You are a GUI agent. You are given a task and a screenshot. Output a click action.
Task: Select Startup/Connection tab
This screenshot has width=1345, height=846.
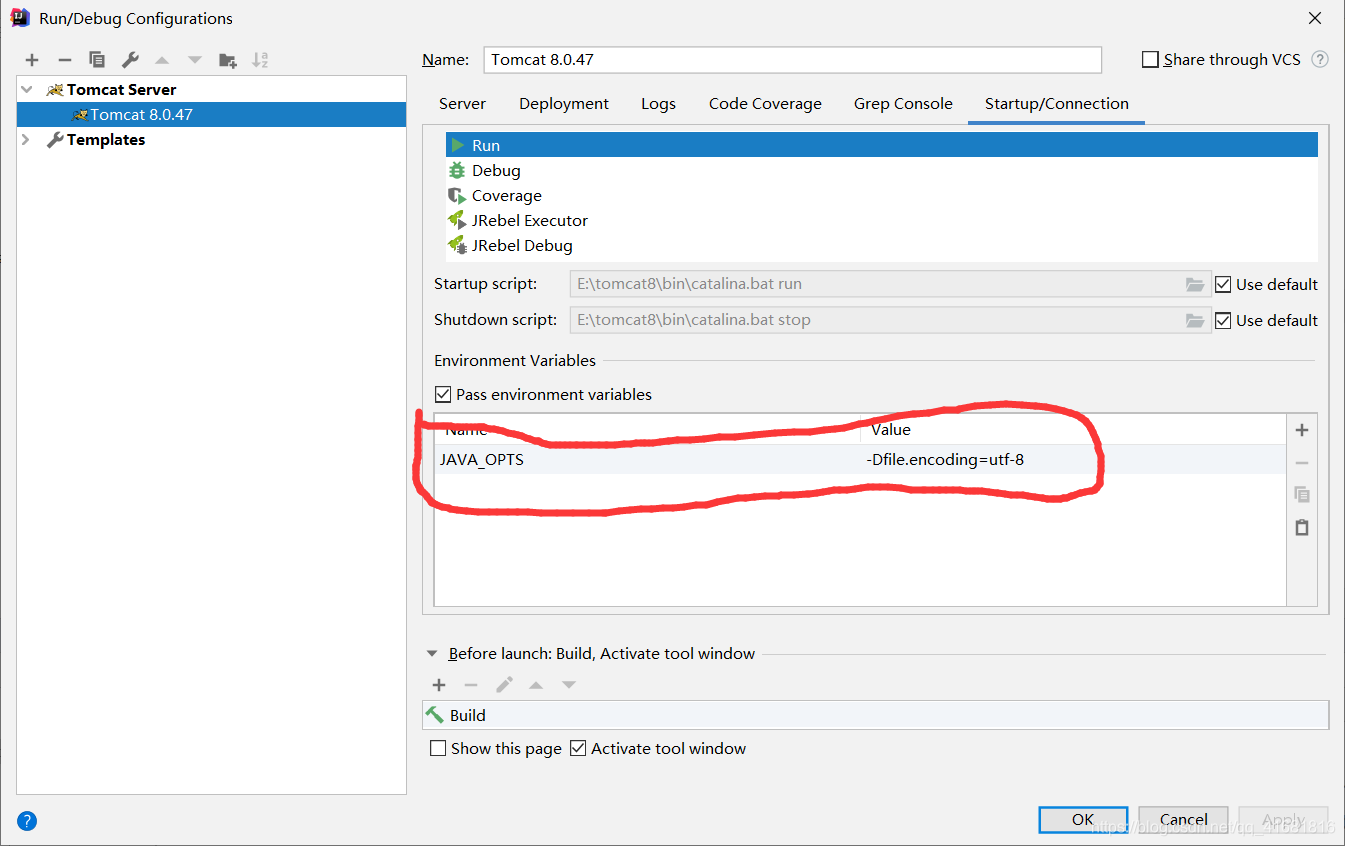pyautogui.click(x=1057, y=104)
